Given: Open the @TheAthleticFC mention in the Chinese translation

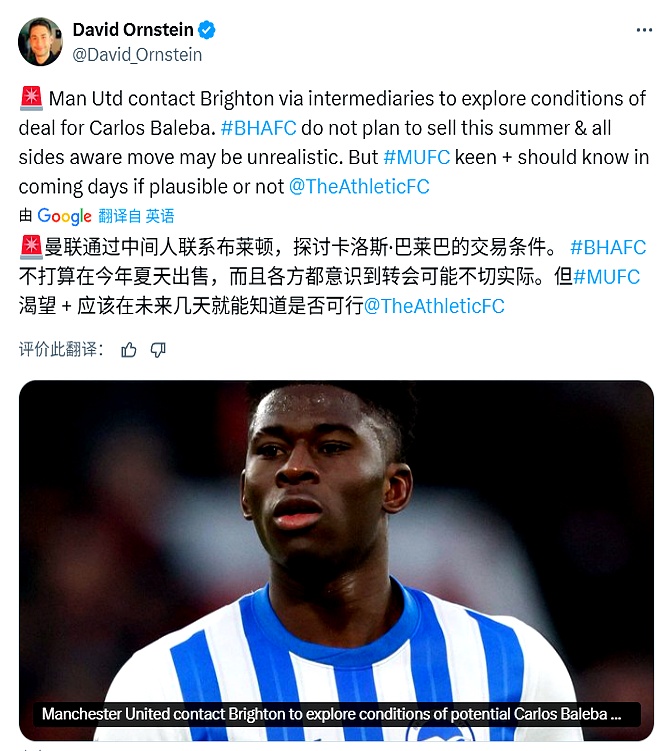Looking at the screenshot, I should click(434, 306).
